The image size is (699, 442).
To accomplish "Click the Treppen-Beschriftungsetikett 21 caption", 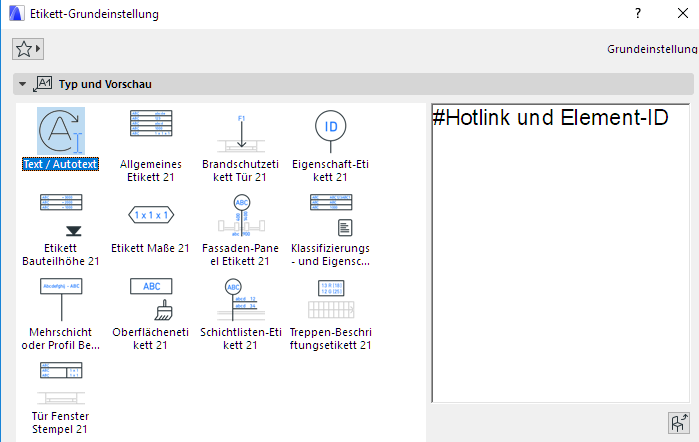I will [x=330, y=339].
